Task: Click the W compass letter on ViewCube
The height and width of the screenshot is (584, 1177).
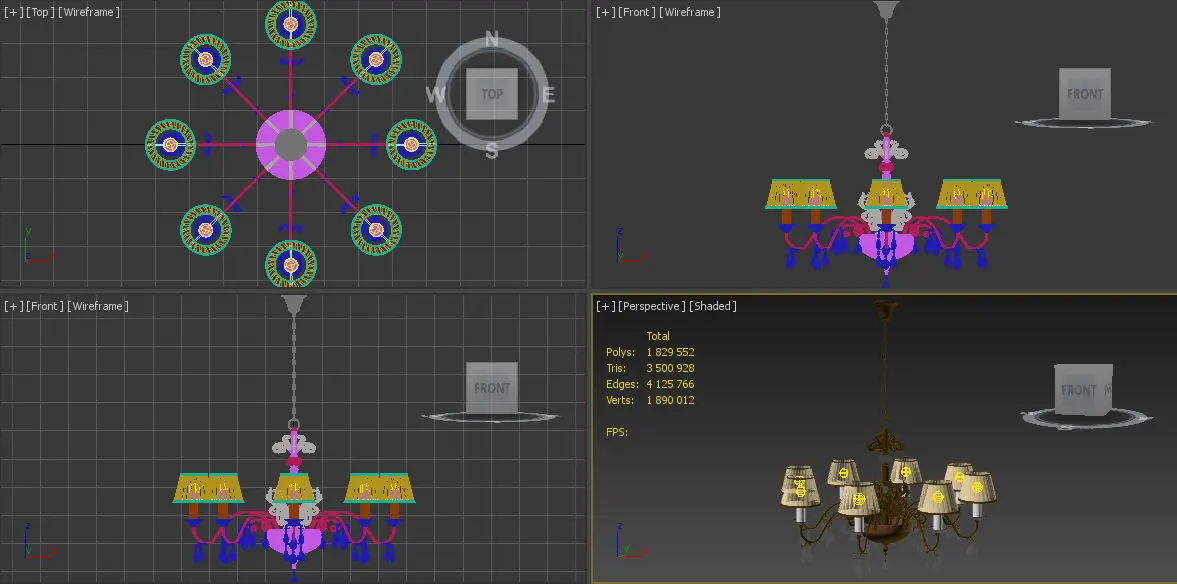Action: click(435, 95)
